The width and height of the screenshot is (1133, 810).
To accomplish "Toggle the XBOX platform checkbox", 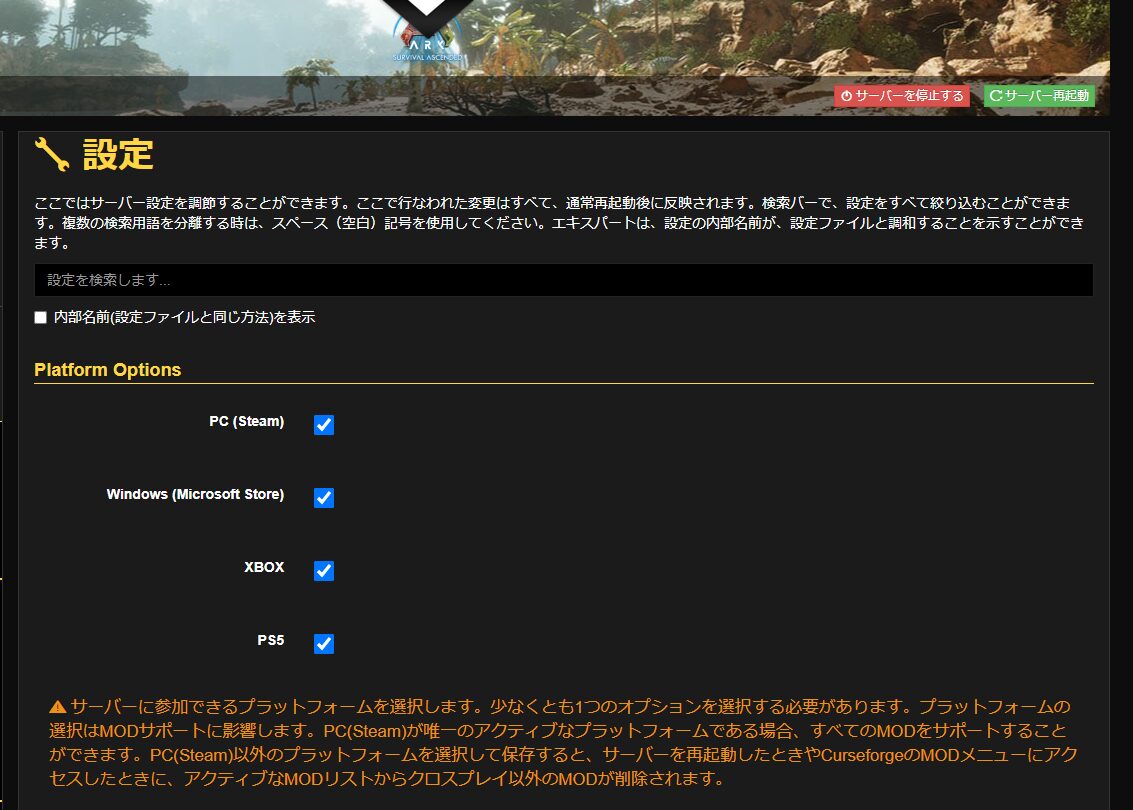I will 323,570.
